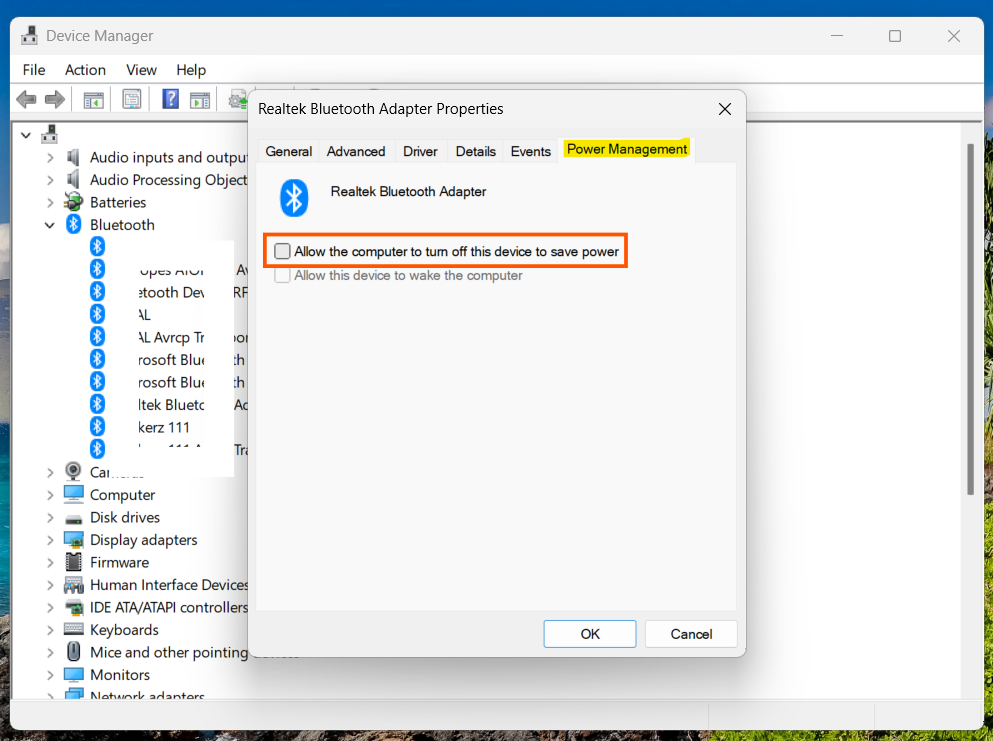993x741 pixels.
Task: Switch to the Driver tab
Action: click(419, 151)
